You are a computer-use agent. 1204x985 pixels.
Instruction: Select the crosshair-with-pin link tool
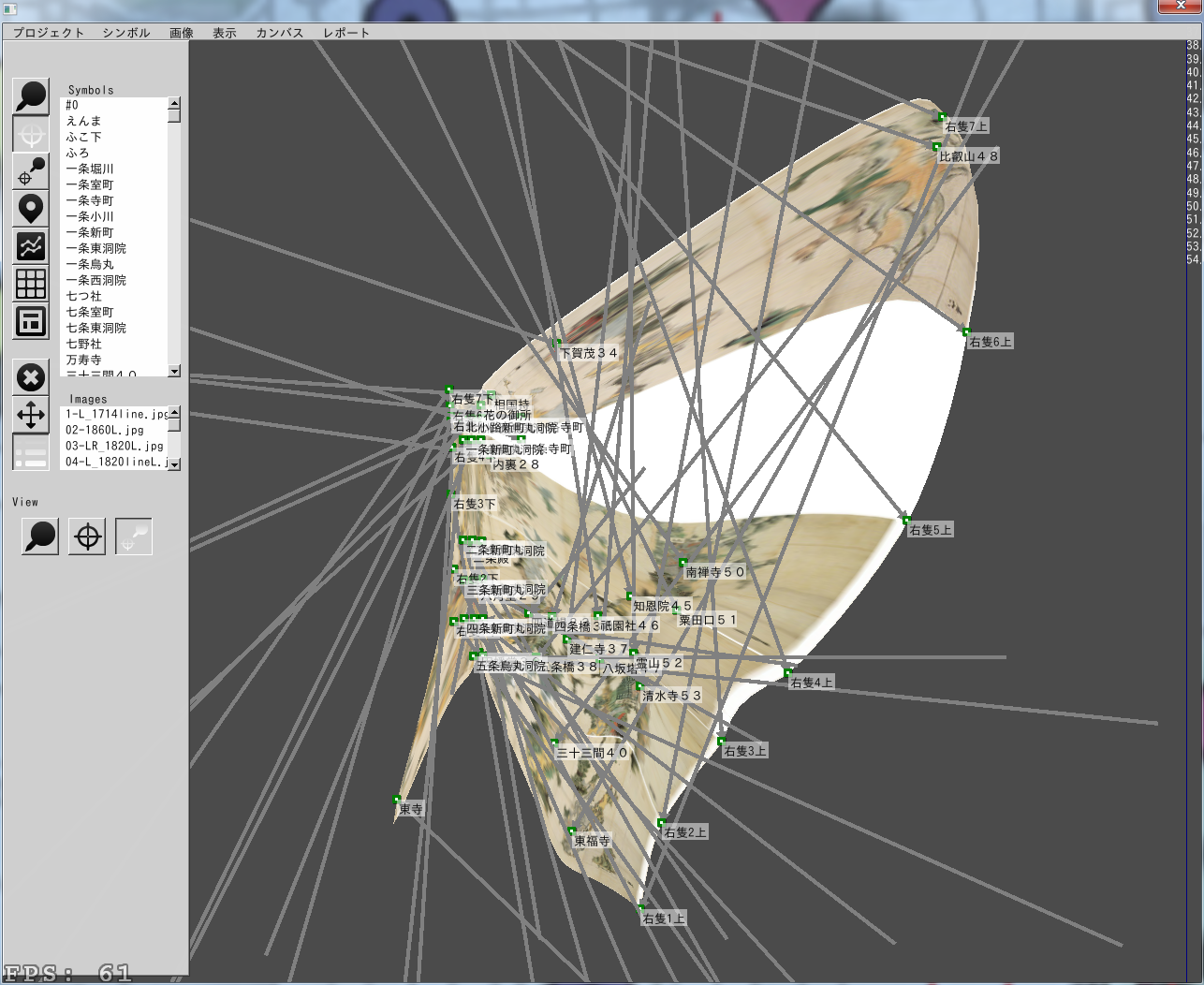coord(31,171)
